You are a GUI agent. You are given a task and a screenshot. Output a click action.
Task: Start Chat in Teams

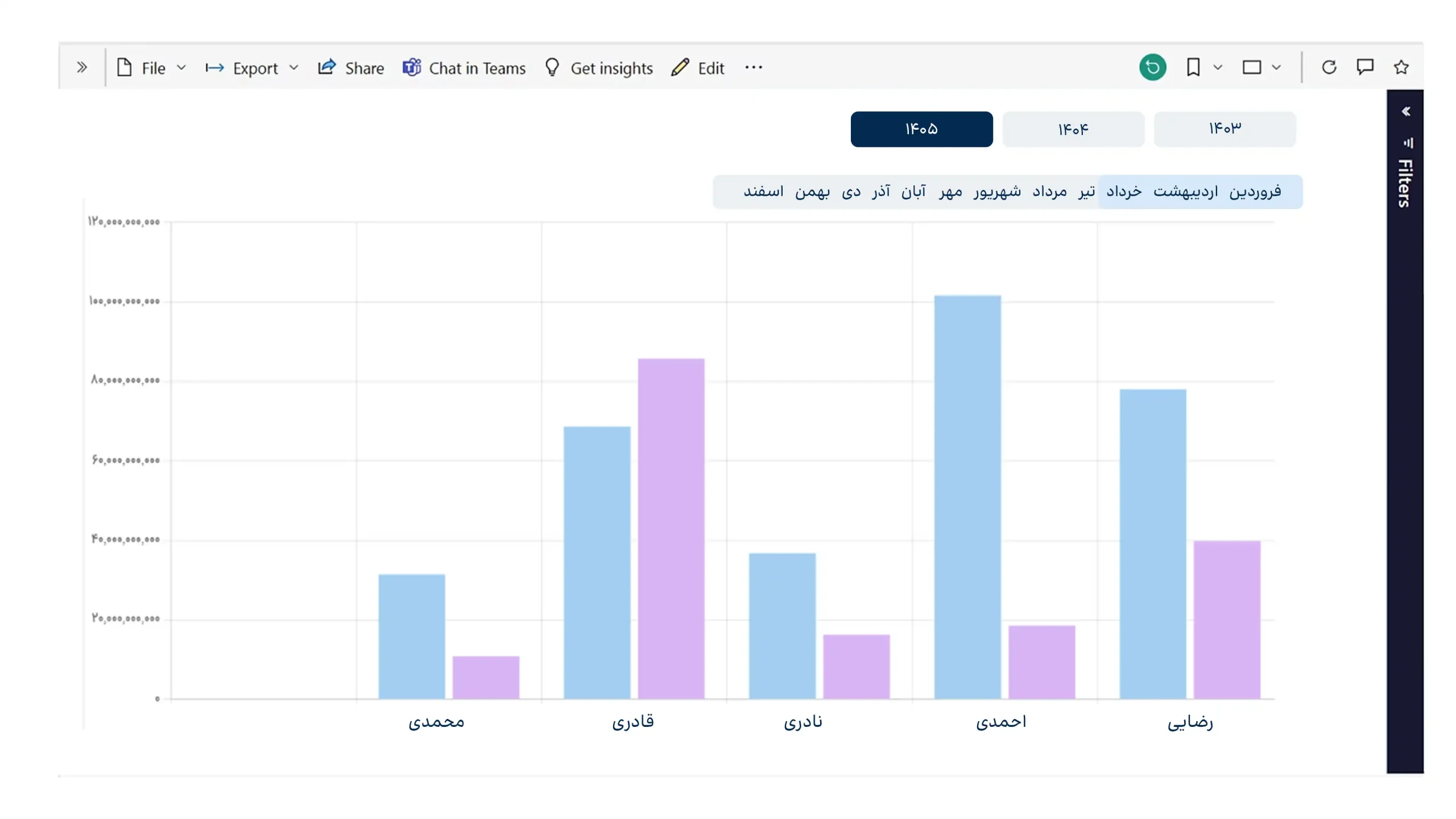click(464, 68)
